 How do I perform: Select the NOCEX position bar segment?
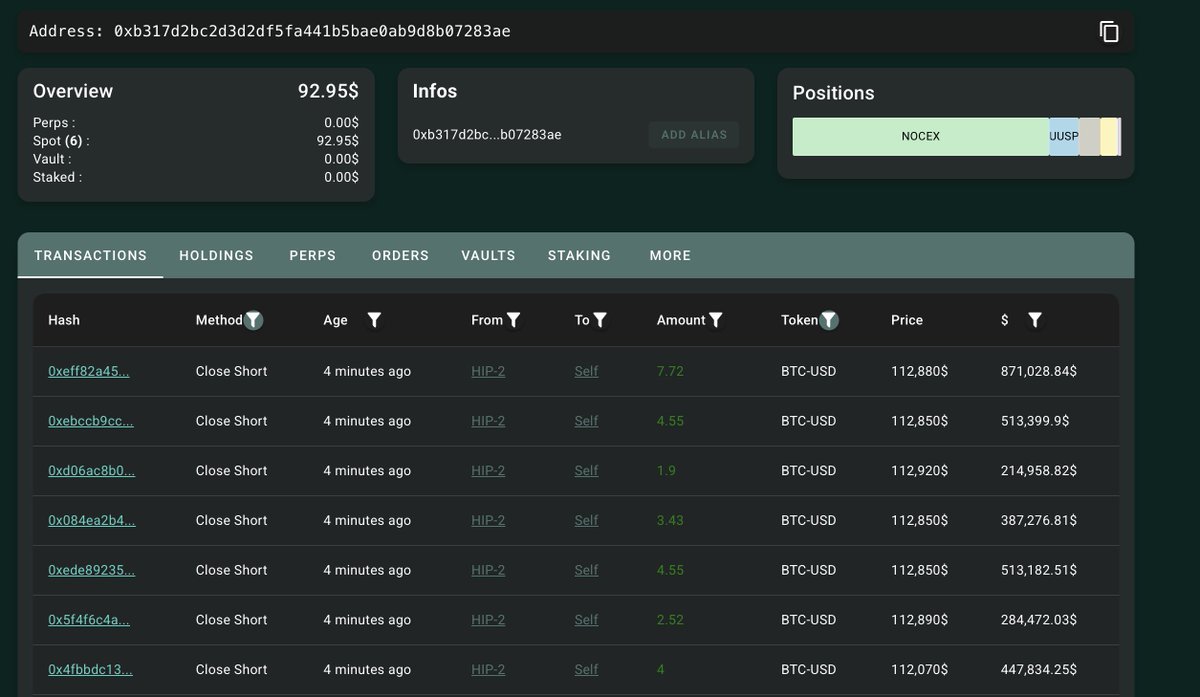point(920,136)
